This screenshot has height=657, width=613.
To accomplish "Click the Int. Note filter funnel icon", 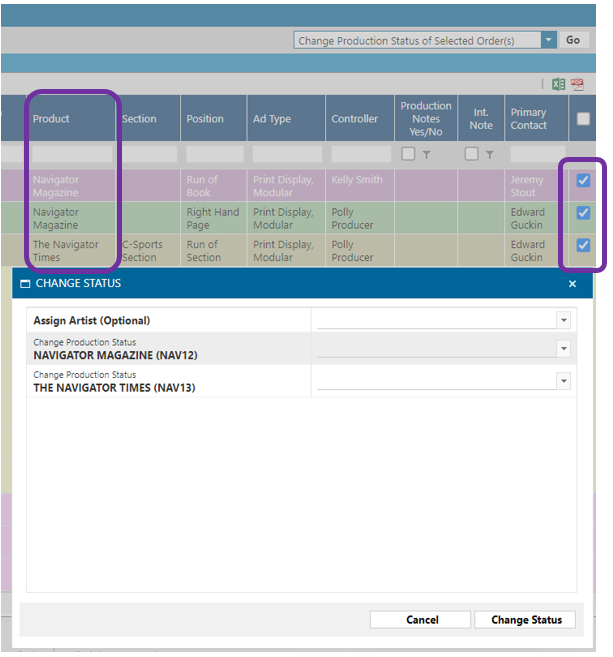I will point(489,154).
